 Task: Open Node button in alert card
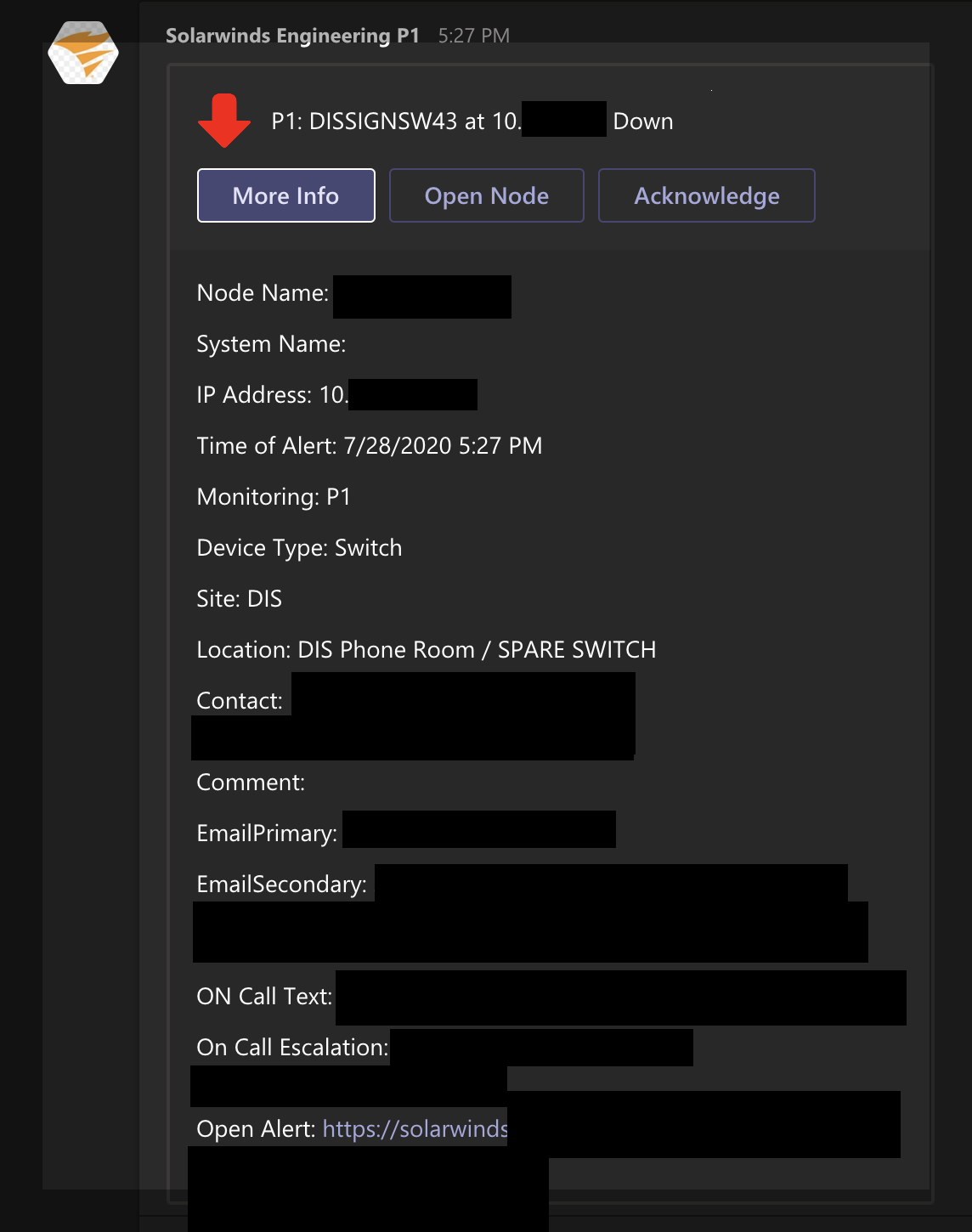486,195
